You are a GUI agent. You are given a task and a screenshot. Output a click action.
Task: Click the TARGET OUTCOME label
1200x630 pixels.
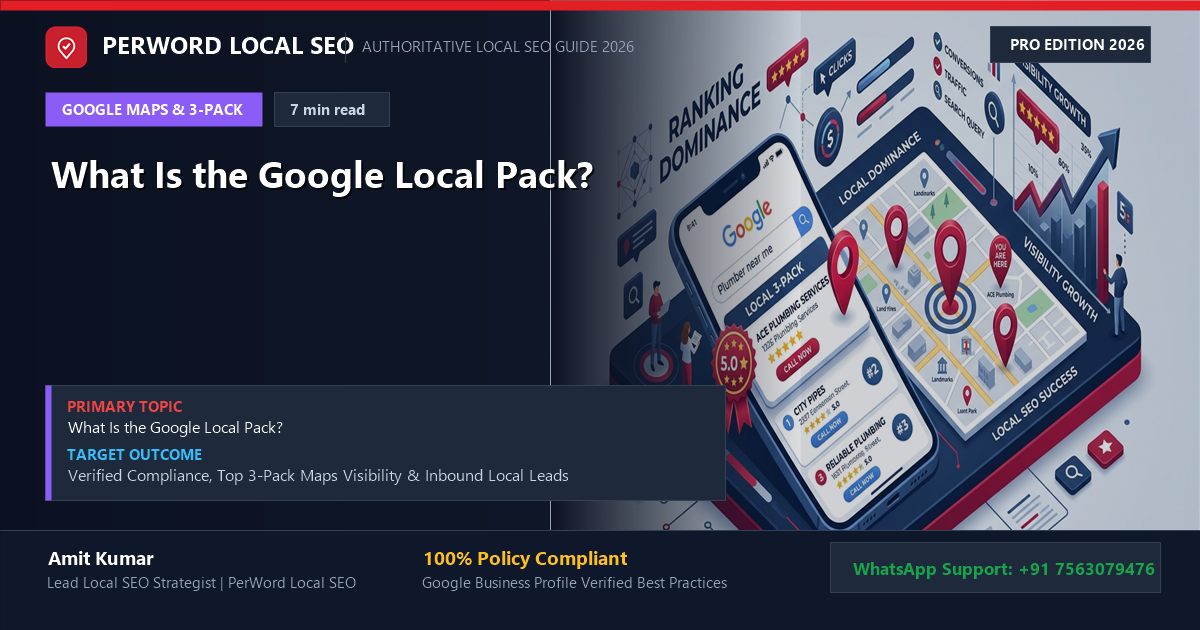[135, 455]
